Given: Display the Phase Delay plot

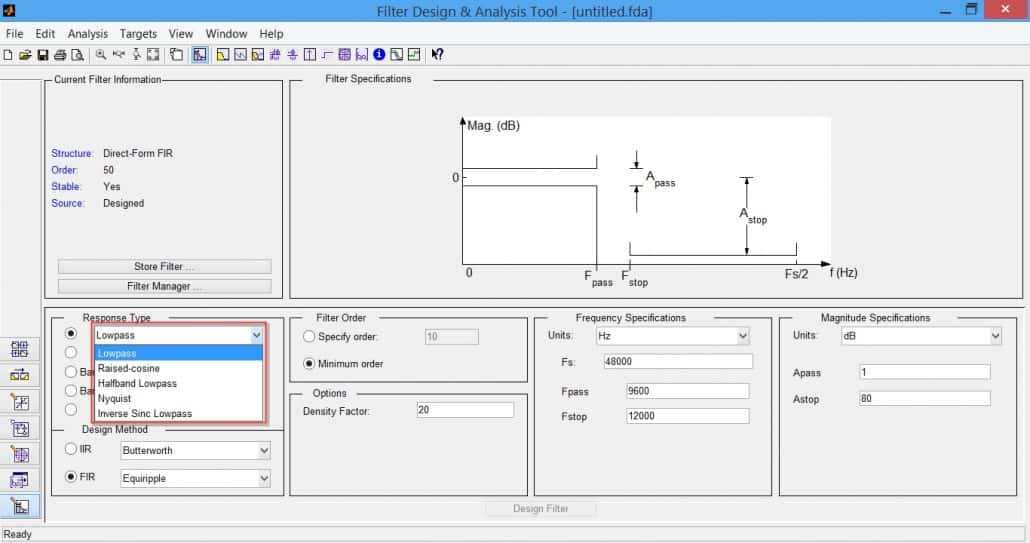Looking at the screenshot, I should coord(292,55).
